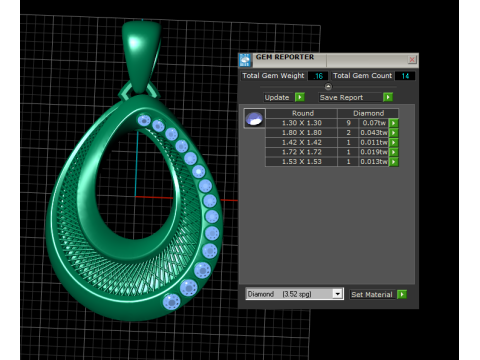Click the 0.07tw weight cell
This screenshot has width=480, height=360.
(x=374, y=123)
